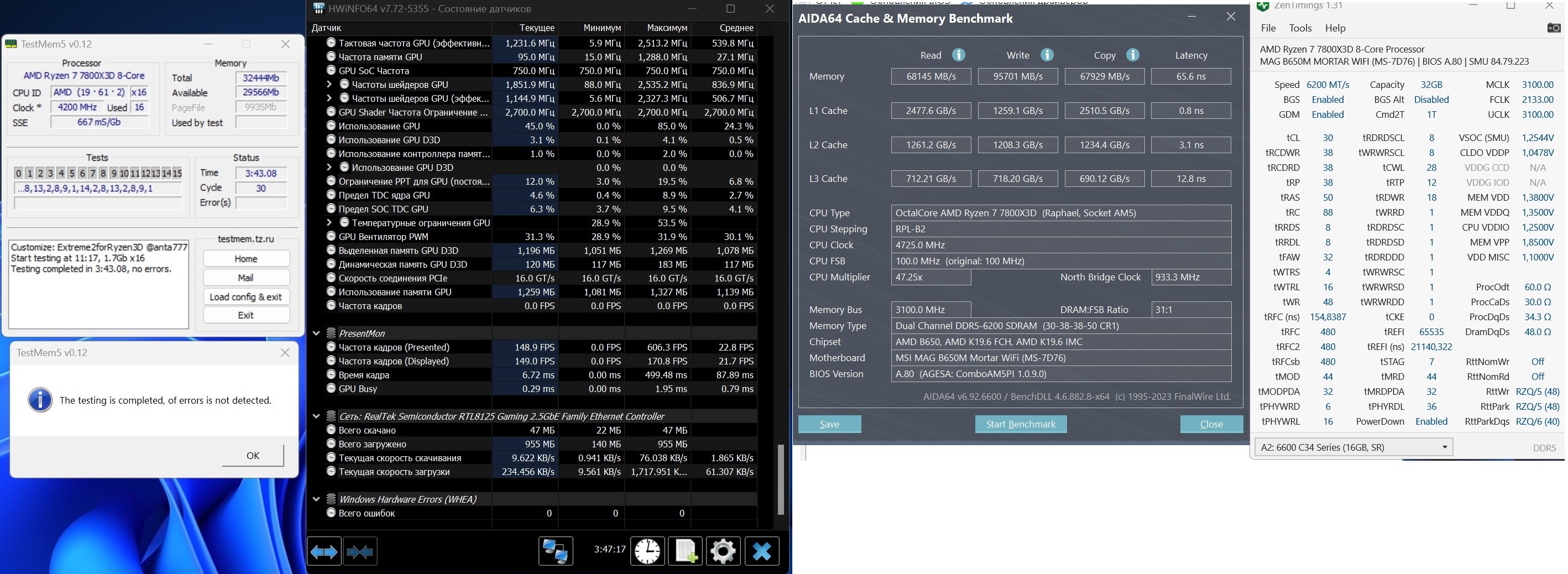Screen dimensions: 1568x574
Task: Click the HWiNFO64 title bar app icon
Action: tap(318, 8)
